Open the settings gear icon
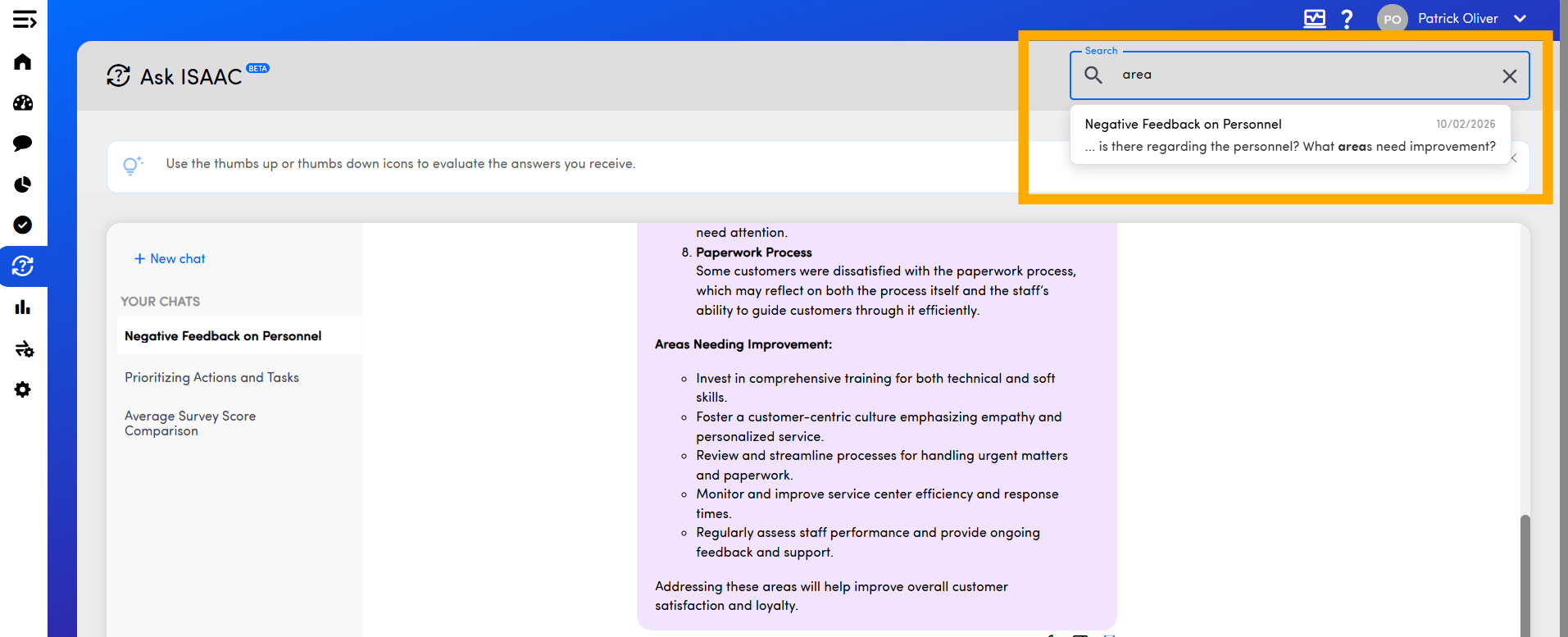1568x637 pixels. coord(23,389)
